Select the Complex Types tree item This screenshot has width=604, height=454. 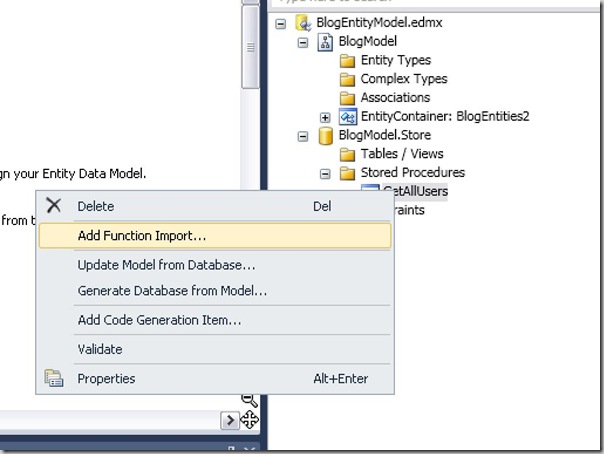[403, 79]
